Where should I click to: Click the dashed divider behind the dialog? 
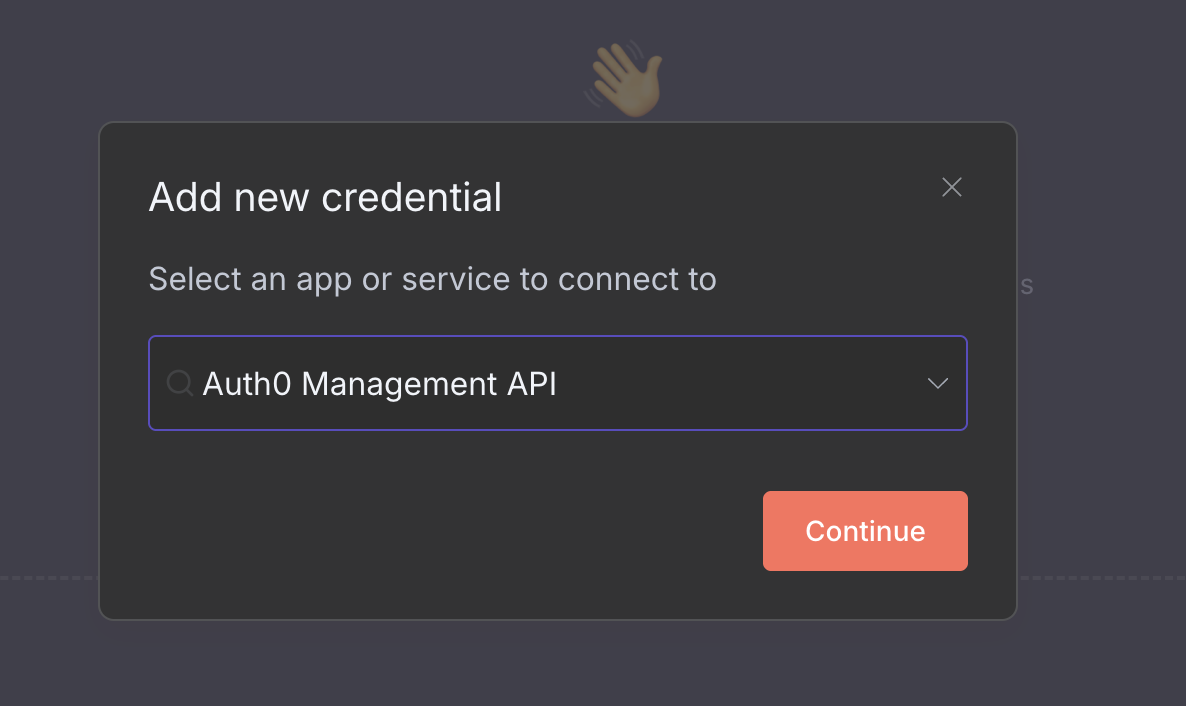point(1100,577)
